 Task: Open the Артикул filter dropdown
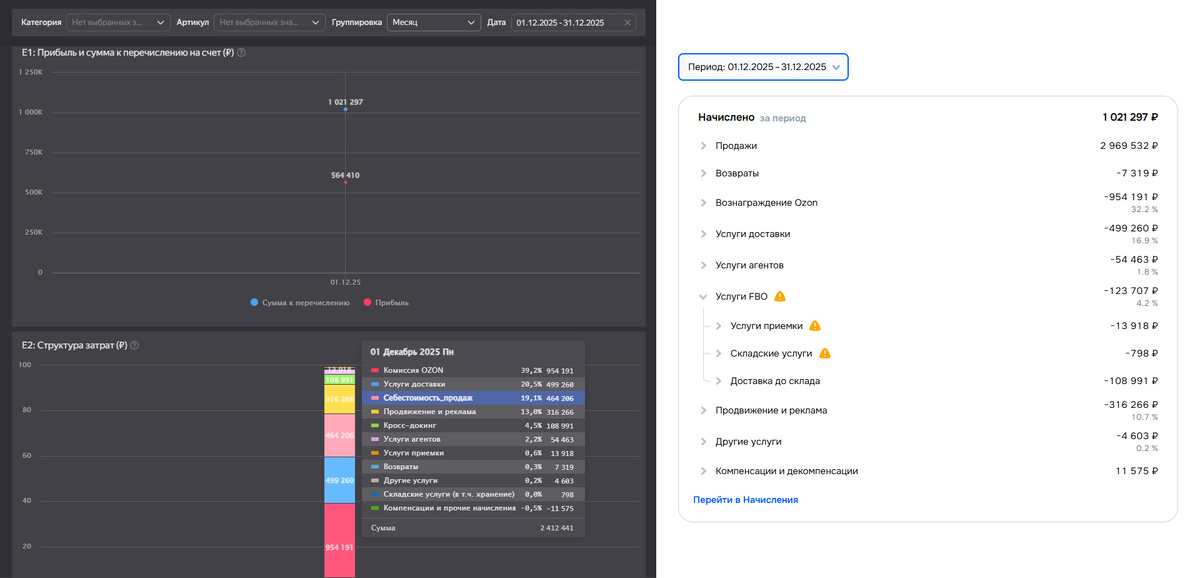coord(269,22)
